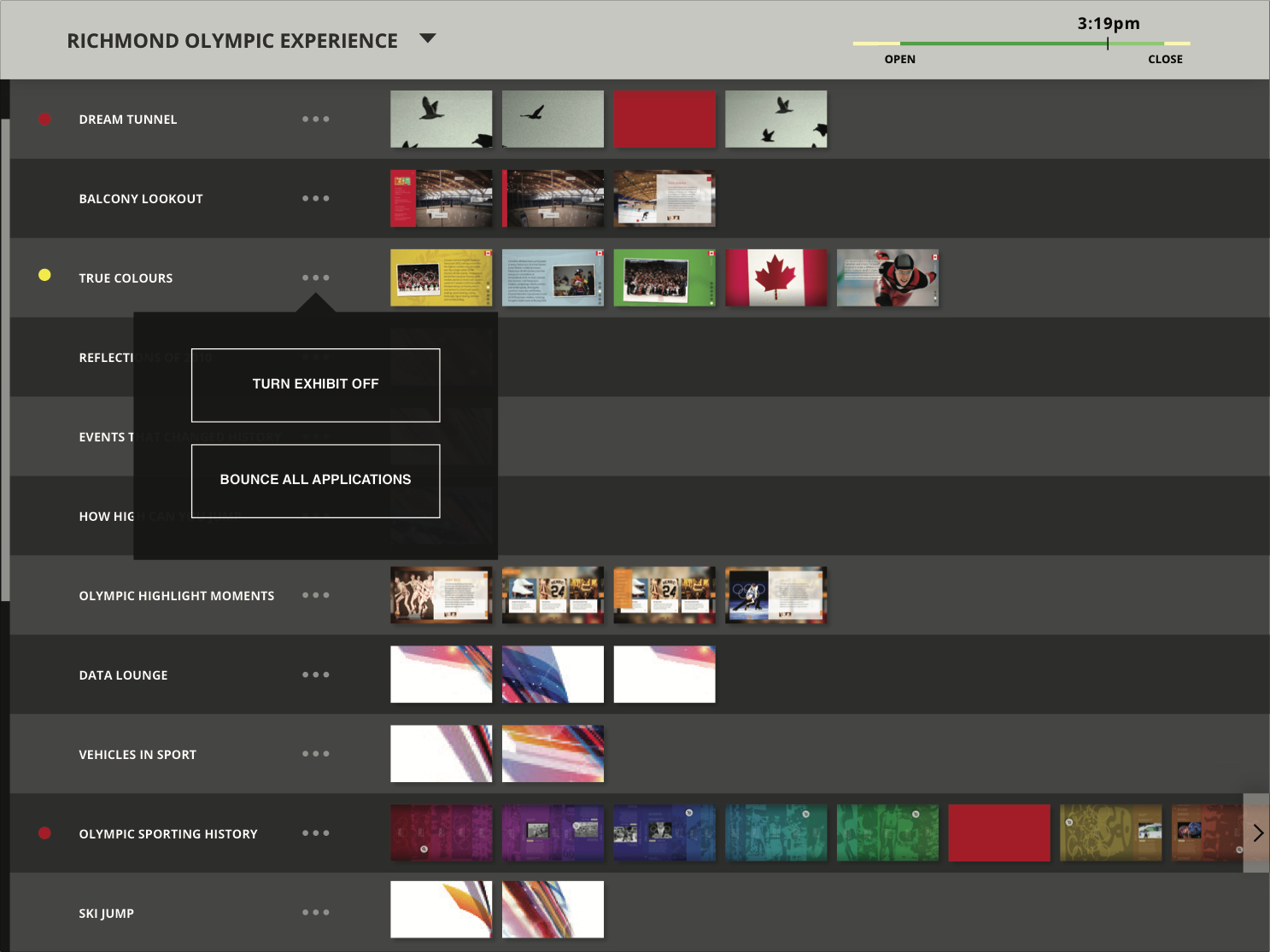Open the Canadian flag True Colours thumbnail
The height and width of the screenshot is (952, 1270).
[x=776, y=278]
